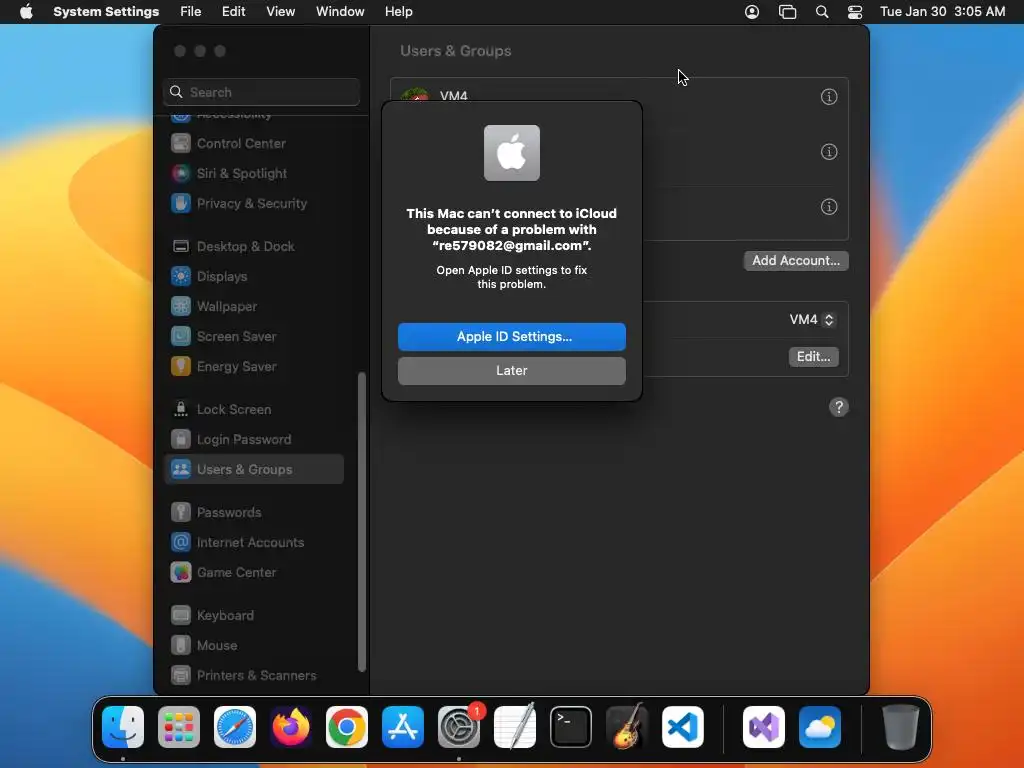Open Mouse settings
The width and height of the screenshot is (1024, 768).
[254, 646]
